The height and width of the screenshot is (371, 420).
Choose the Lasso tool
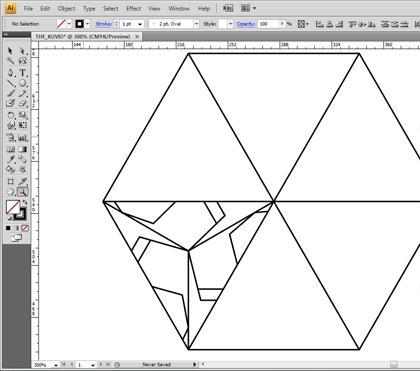(22, 61)
